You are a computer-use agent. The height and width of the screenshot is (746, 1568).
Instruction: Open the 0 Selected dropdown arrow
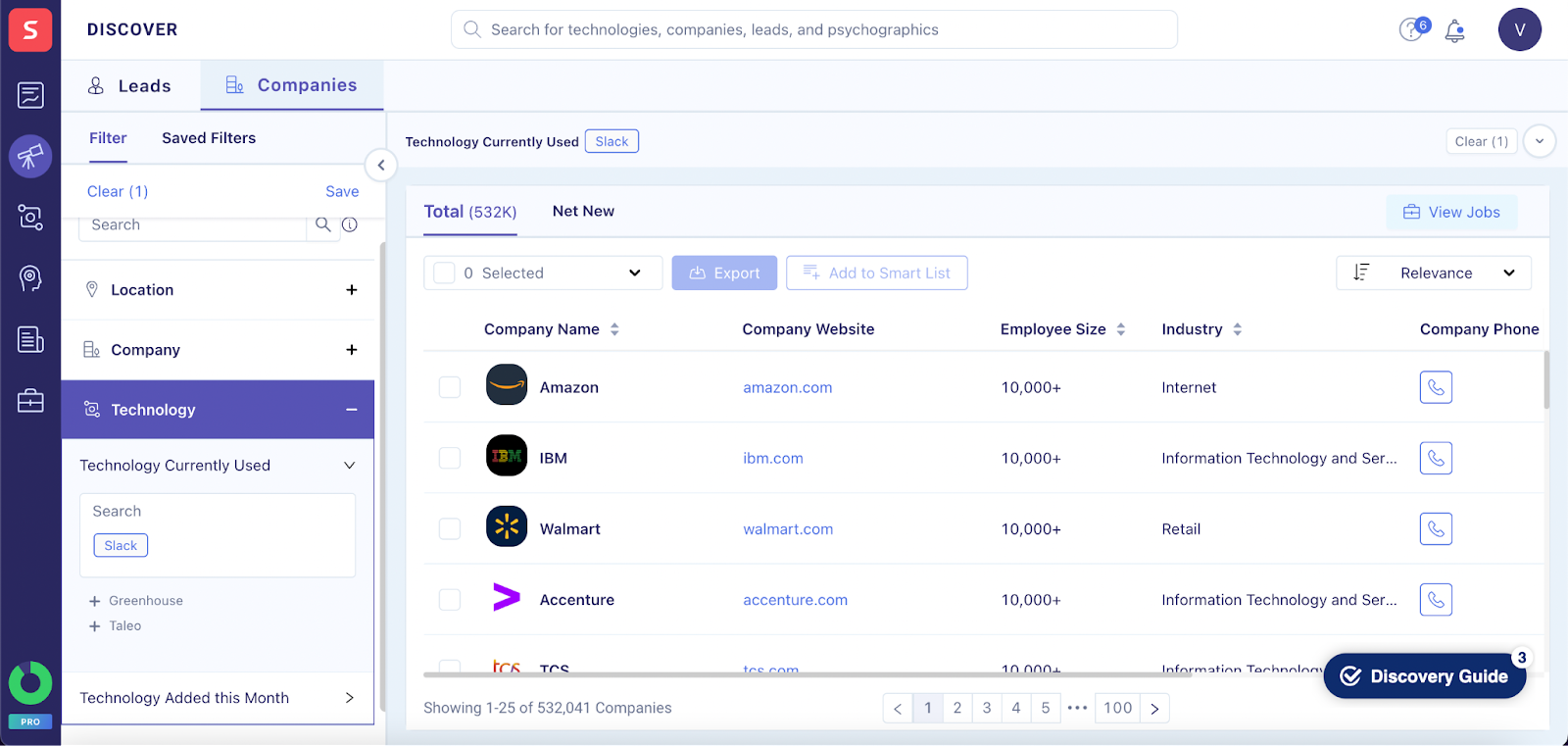(x=635, y=273)
